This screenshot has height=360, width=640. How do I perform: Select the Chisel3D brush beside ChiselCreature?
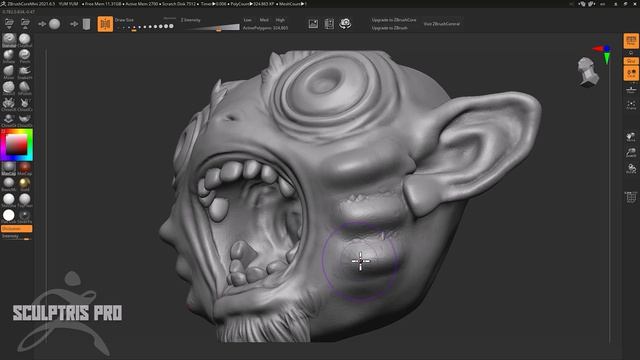tap(24, 104)
